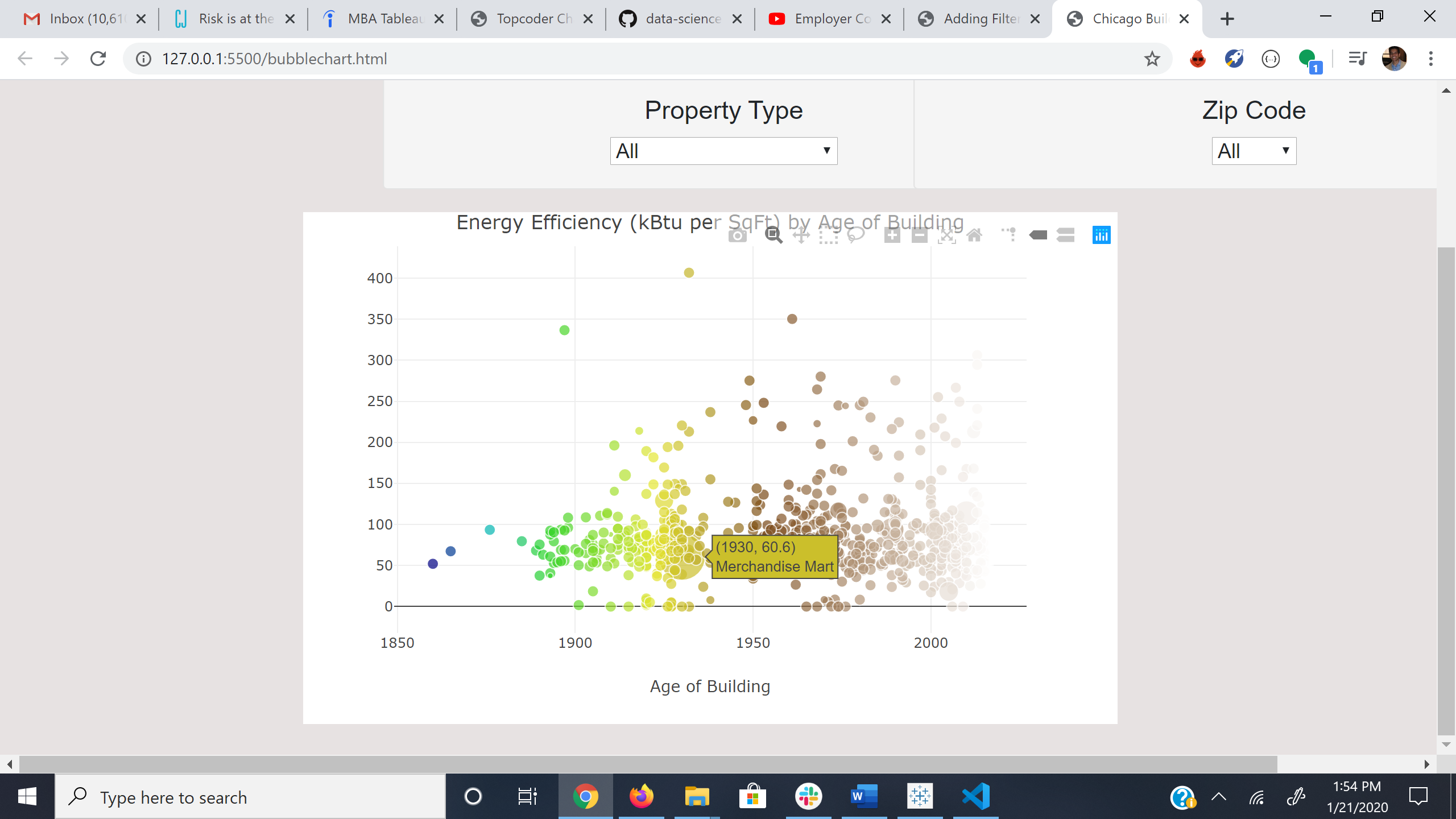This screenshot has height=819, width=1456.
Task: Download the plot as a PNG image
Action: 737,235
